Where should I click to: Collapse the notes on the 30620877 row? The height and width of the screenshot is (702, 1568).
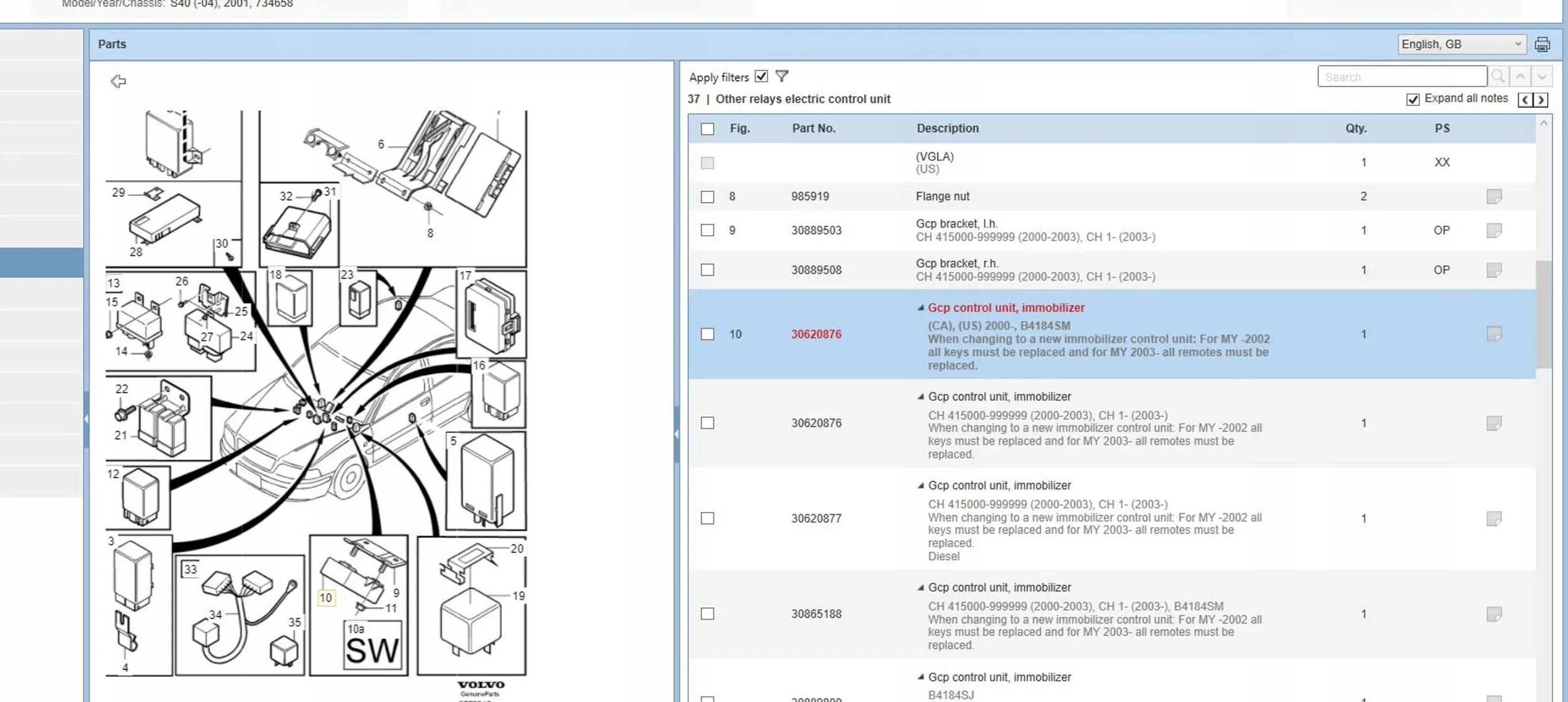[921, 485]
